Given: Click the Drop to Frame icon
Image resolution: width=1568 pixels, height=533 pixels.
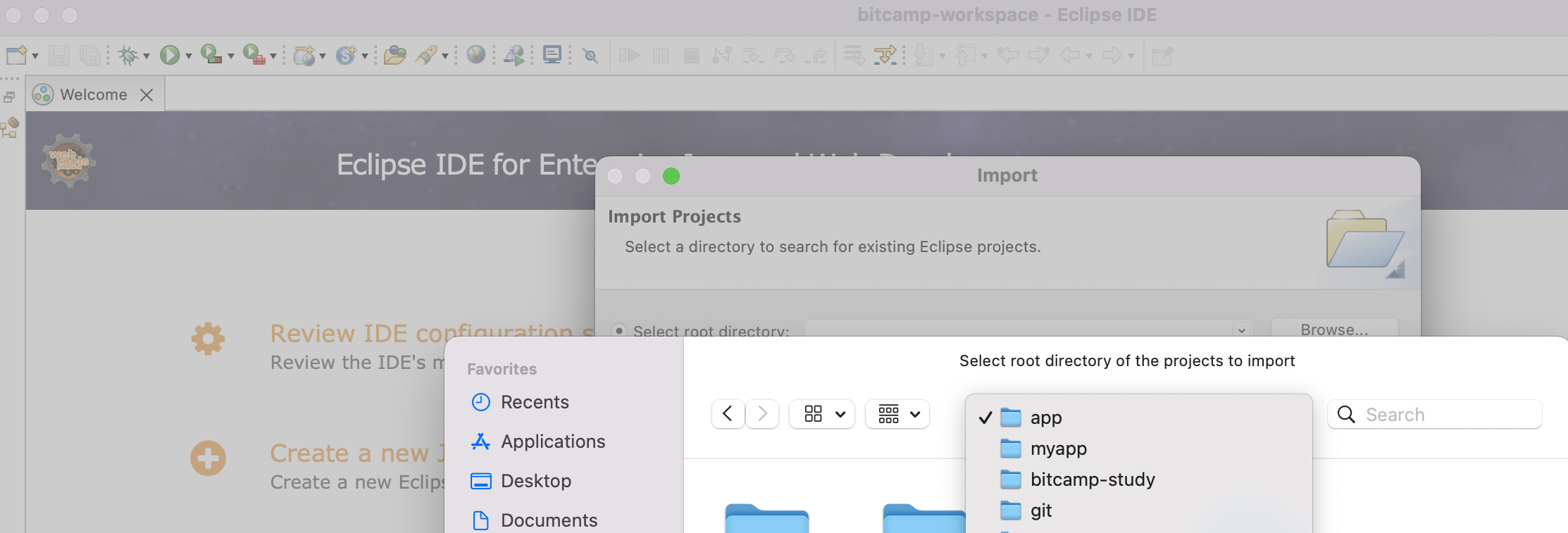Looking at the screenshot, I should (x=854, y=55).
